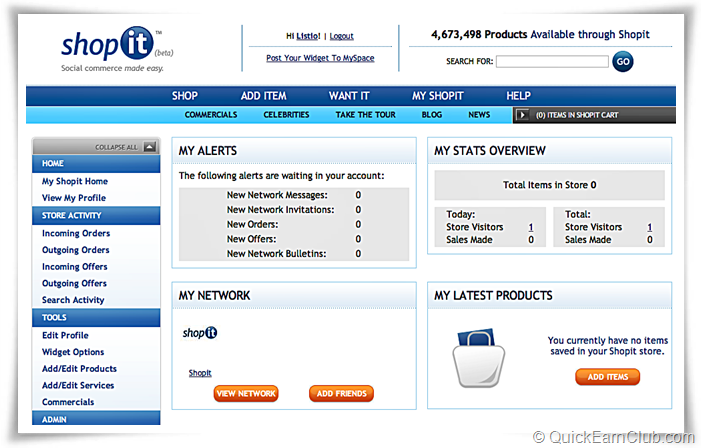This screenshot has width=701, height=448.
Task: Collapse the HOME sidebar section header
Action: [96, 164]
